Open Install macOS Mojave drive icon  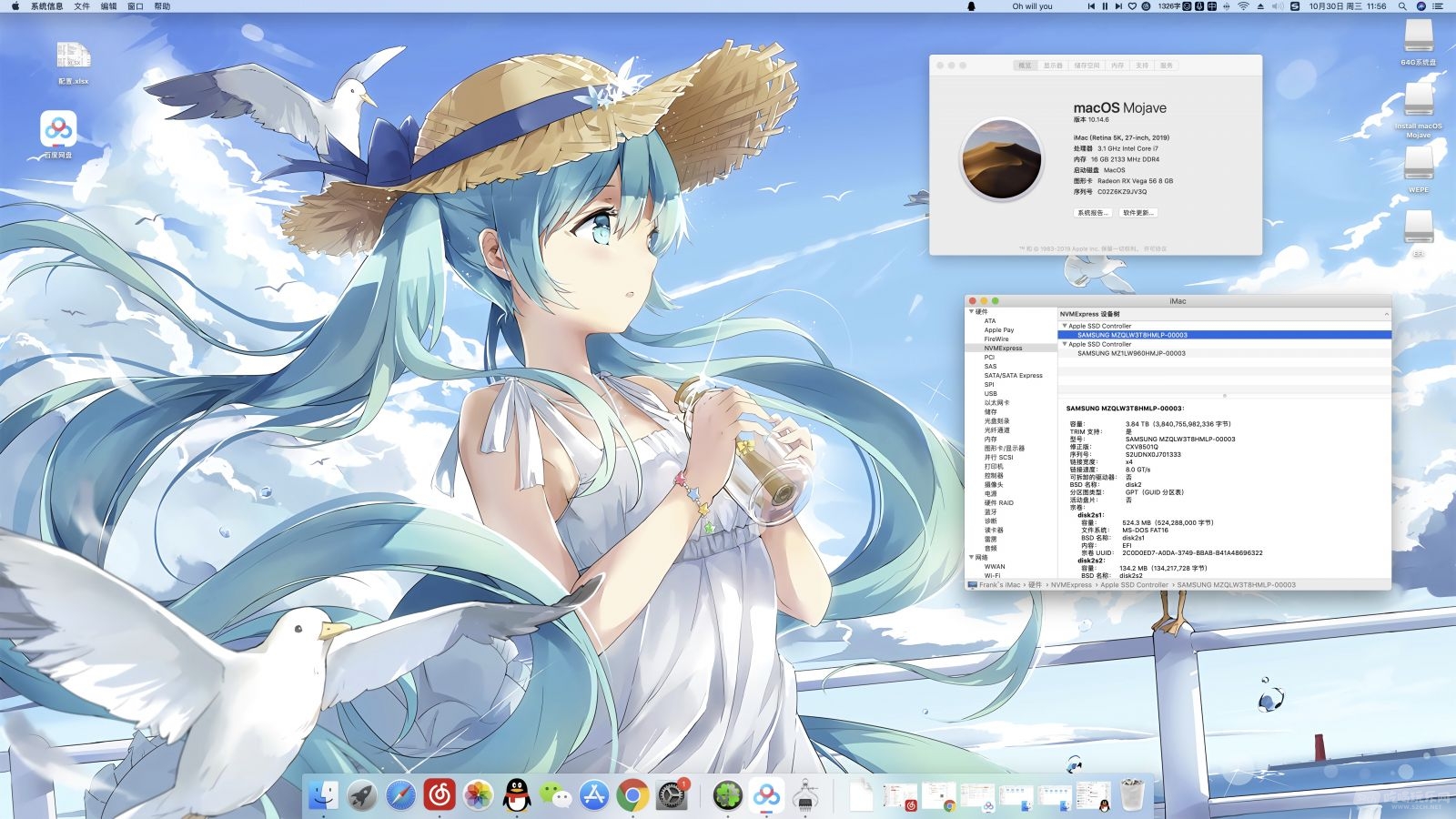pyautogui.click(x=1419, y=110)
